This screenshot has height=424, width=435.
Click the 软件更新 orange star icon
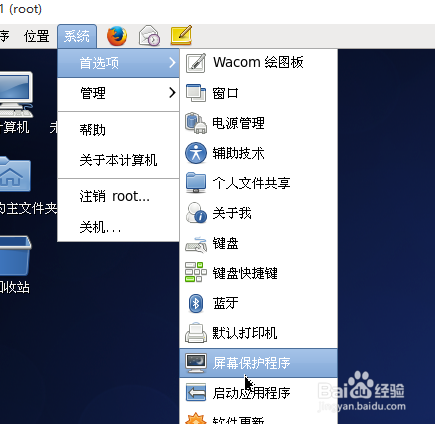(x=196, y=418)
